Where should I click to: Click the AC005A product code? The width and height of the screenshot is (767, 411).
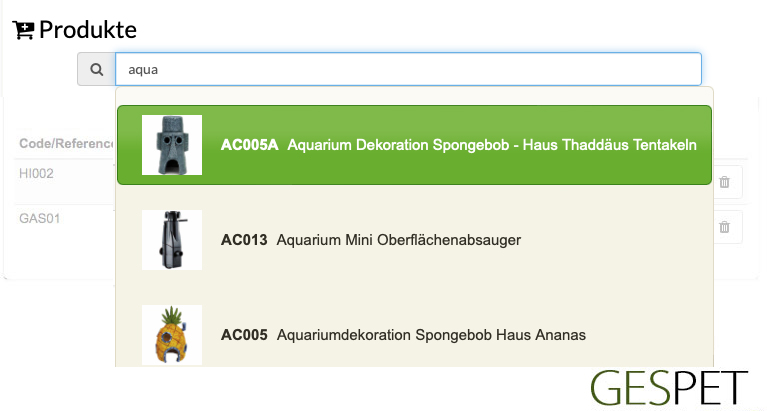point(249,145)
